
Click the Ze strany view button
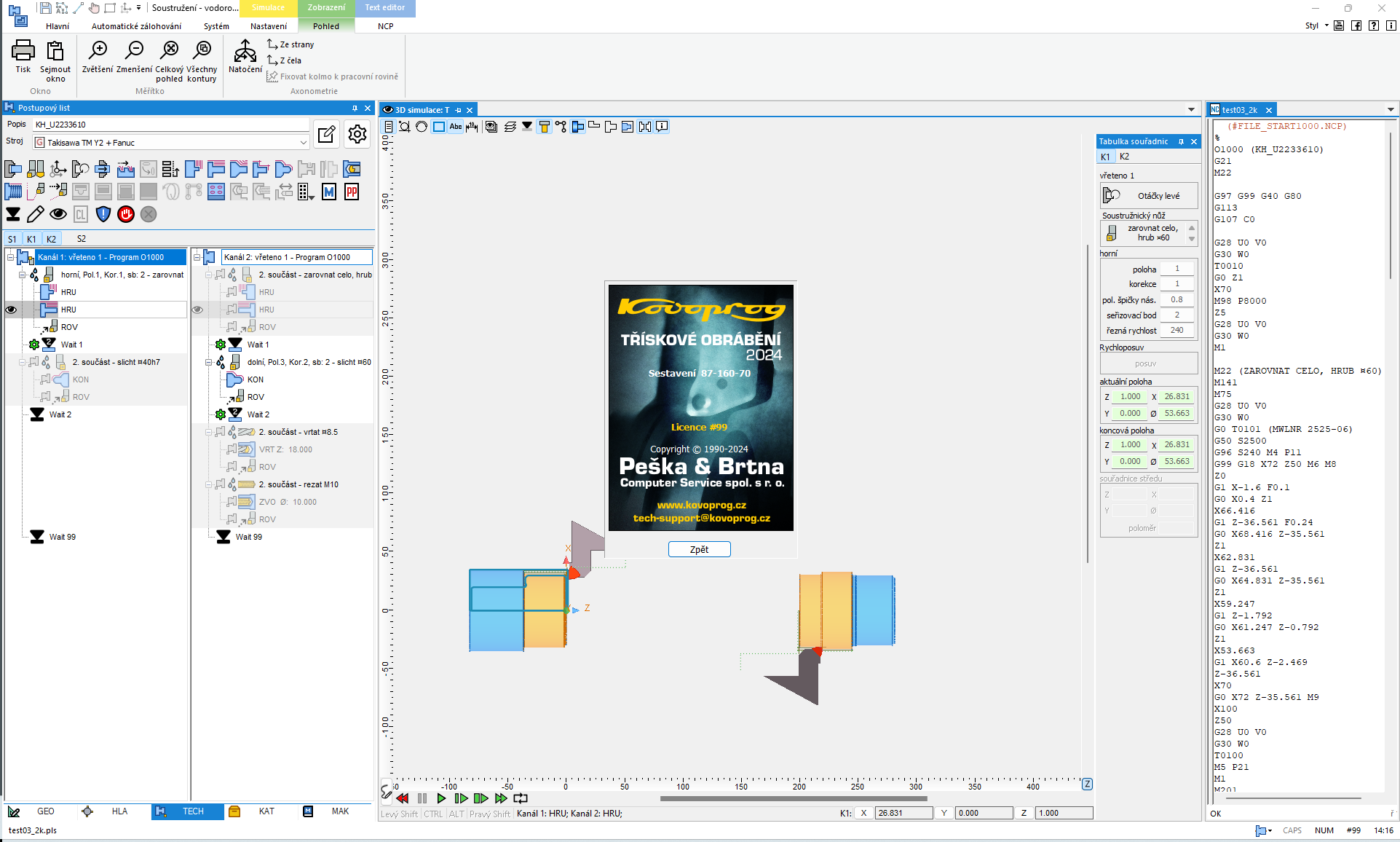point(291,44)
